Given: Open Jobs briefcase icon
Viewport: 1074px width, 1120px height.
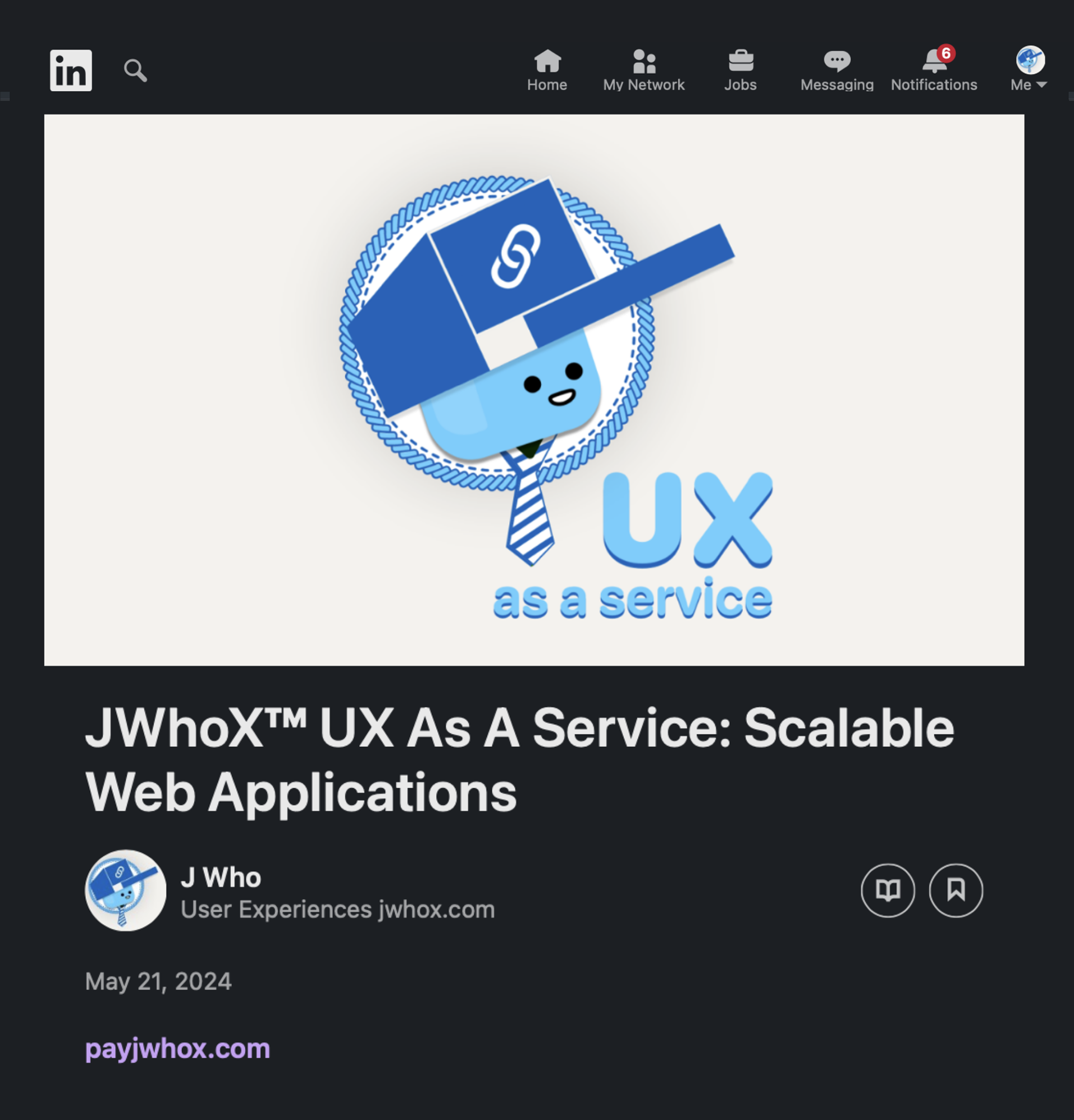Looking at the screenshot, I should (x=741, y=60).
